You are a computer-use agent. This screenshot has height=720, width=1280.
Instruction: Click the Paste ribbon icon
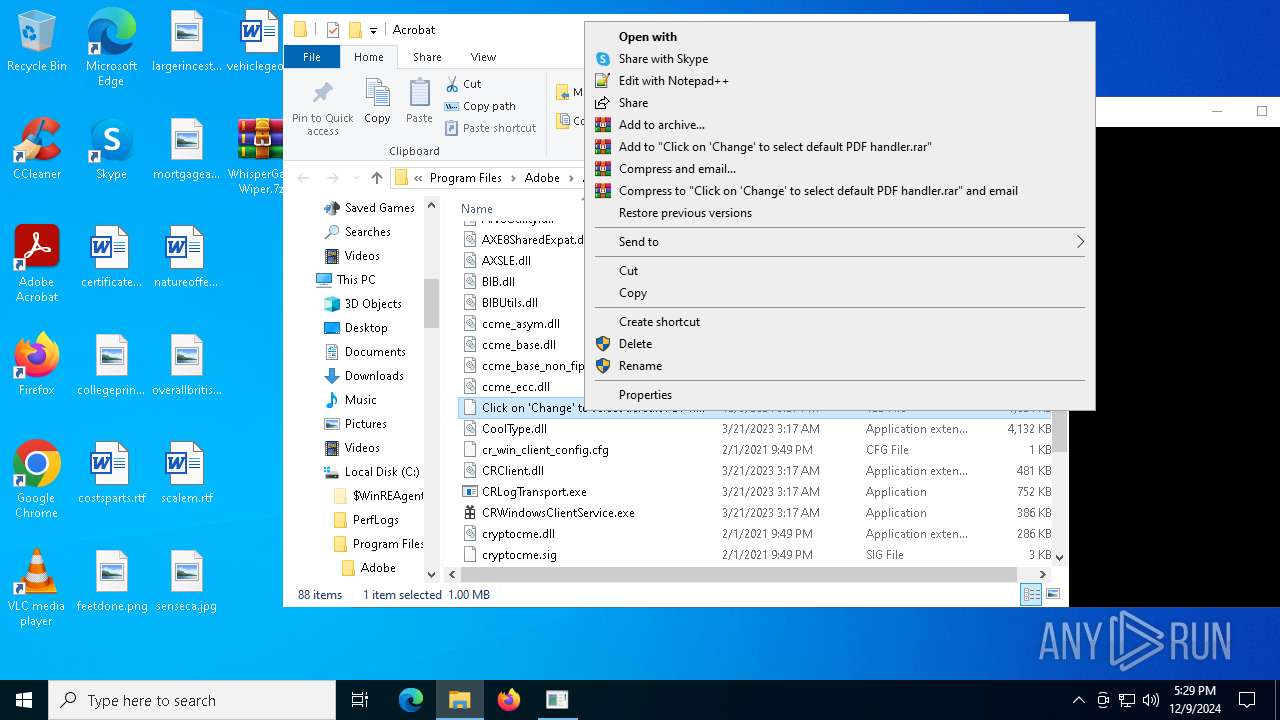419,101
